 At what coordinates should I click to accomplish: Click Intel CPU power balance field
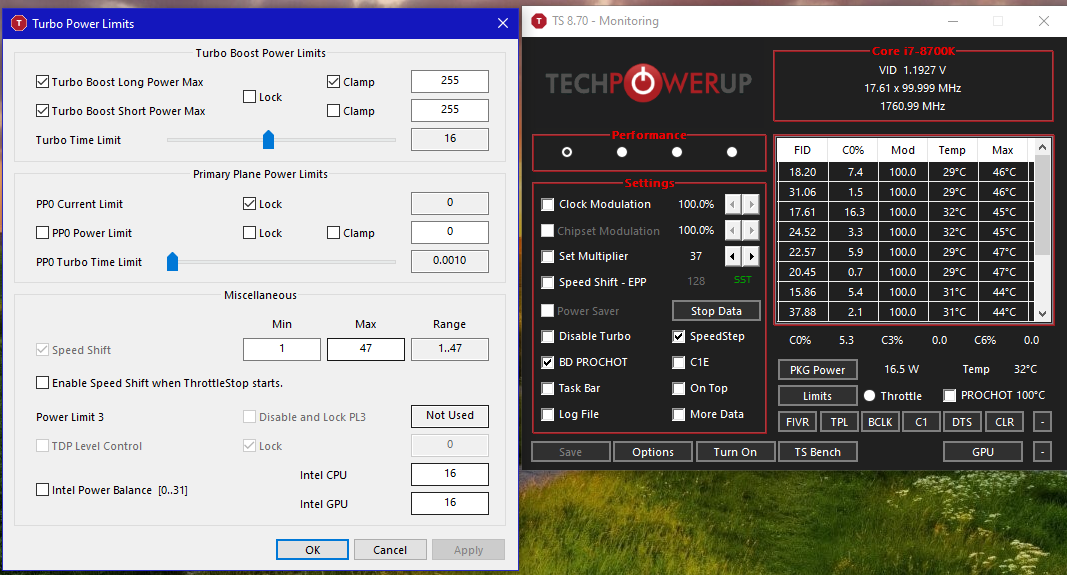pyautogui.click(x=450, y=474)
